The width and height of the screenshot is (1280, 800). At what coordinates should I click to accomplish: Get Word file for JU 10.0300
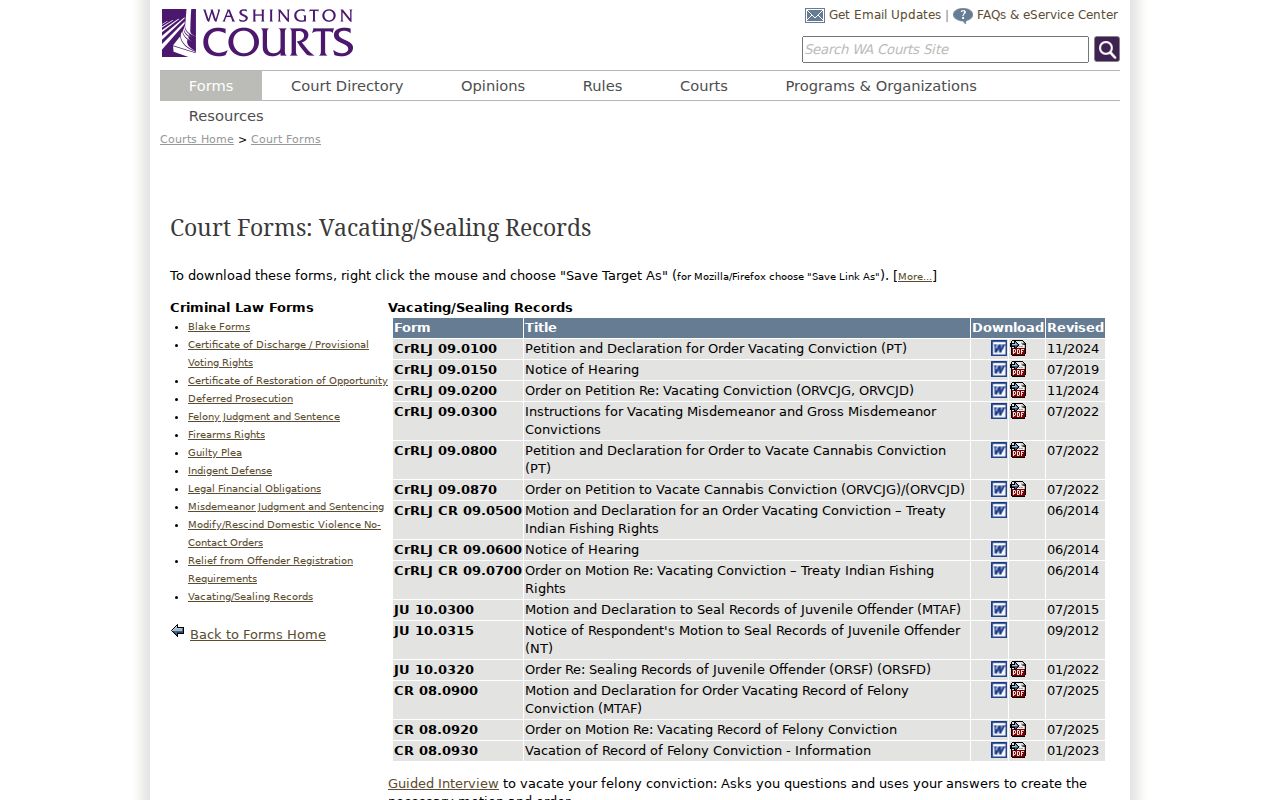[999, 609]
